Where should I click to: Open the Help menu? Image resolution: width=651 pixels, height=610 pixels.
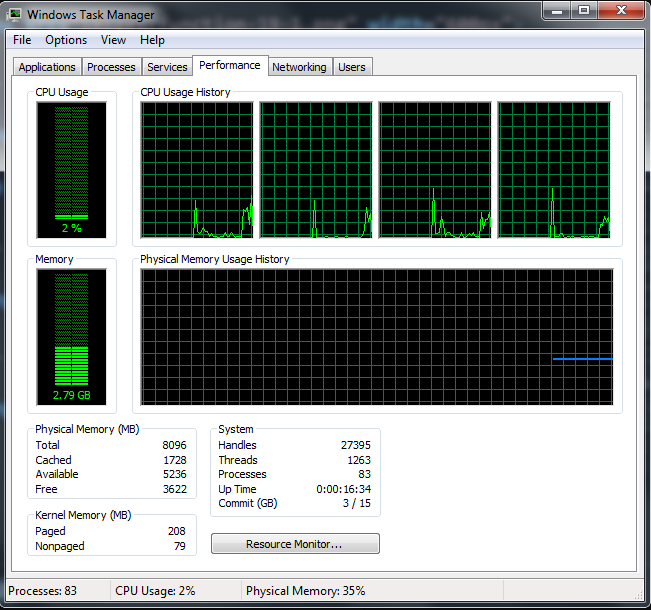152,40
